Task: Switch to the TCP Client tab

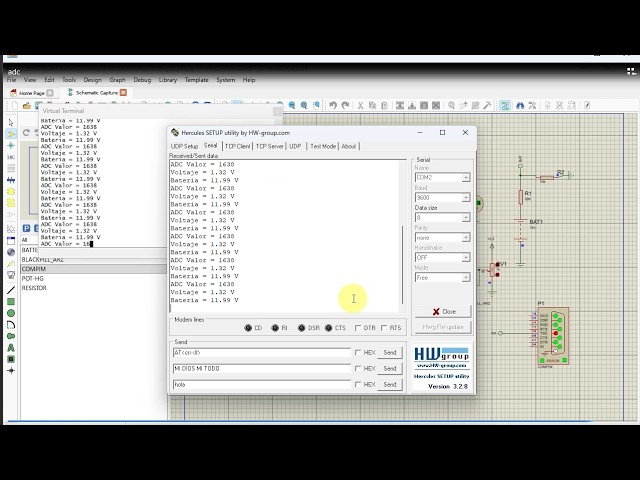Action: click(238, 147)
